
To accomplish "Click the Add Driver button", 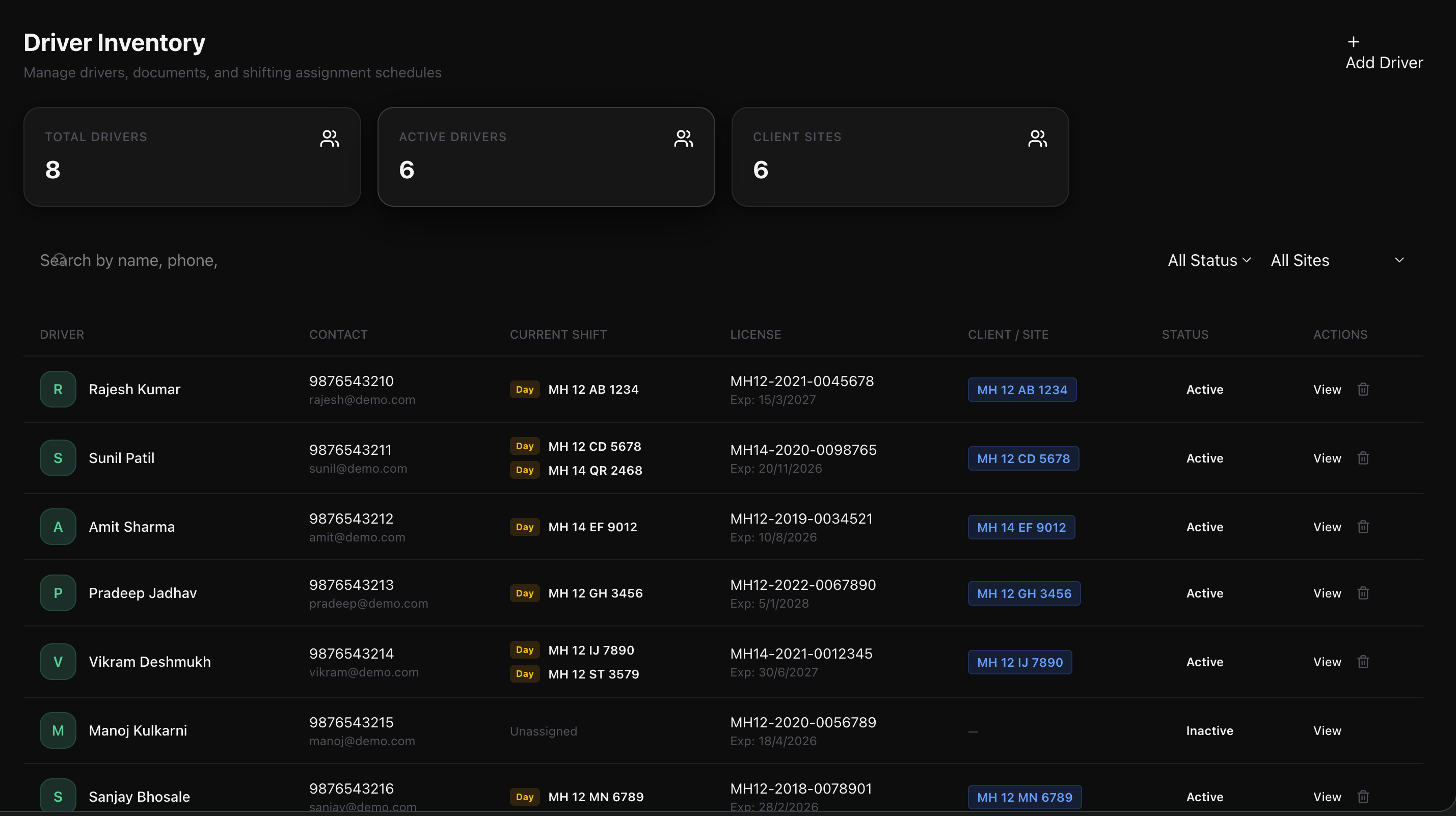I will [x=1384, y=62].
